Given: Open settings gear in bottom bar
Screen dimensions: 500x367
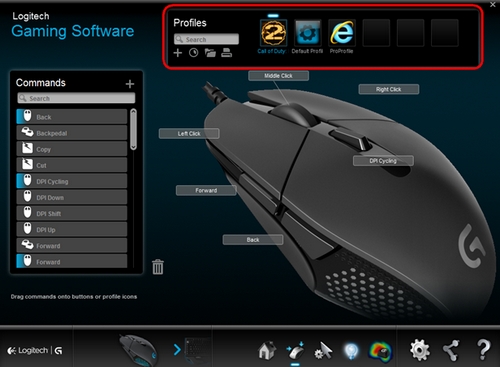Looking at the screenshot, I should (420, 350).
